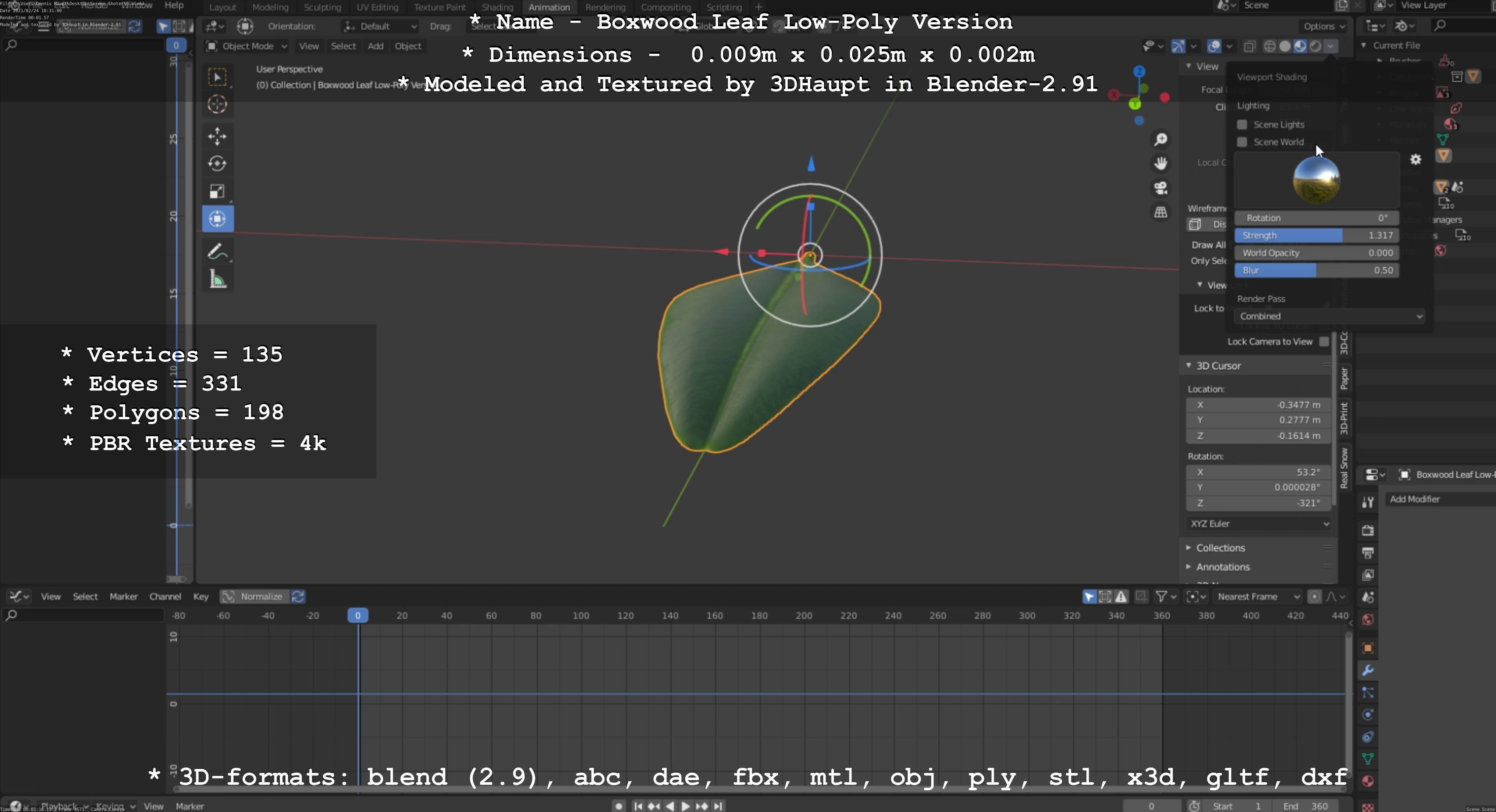This screenshot has width=1496, height=812.
Task: Switch to material preview shading
Action: click(1300, 46)
